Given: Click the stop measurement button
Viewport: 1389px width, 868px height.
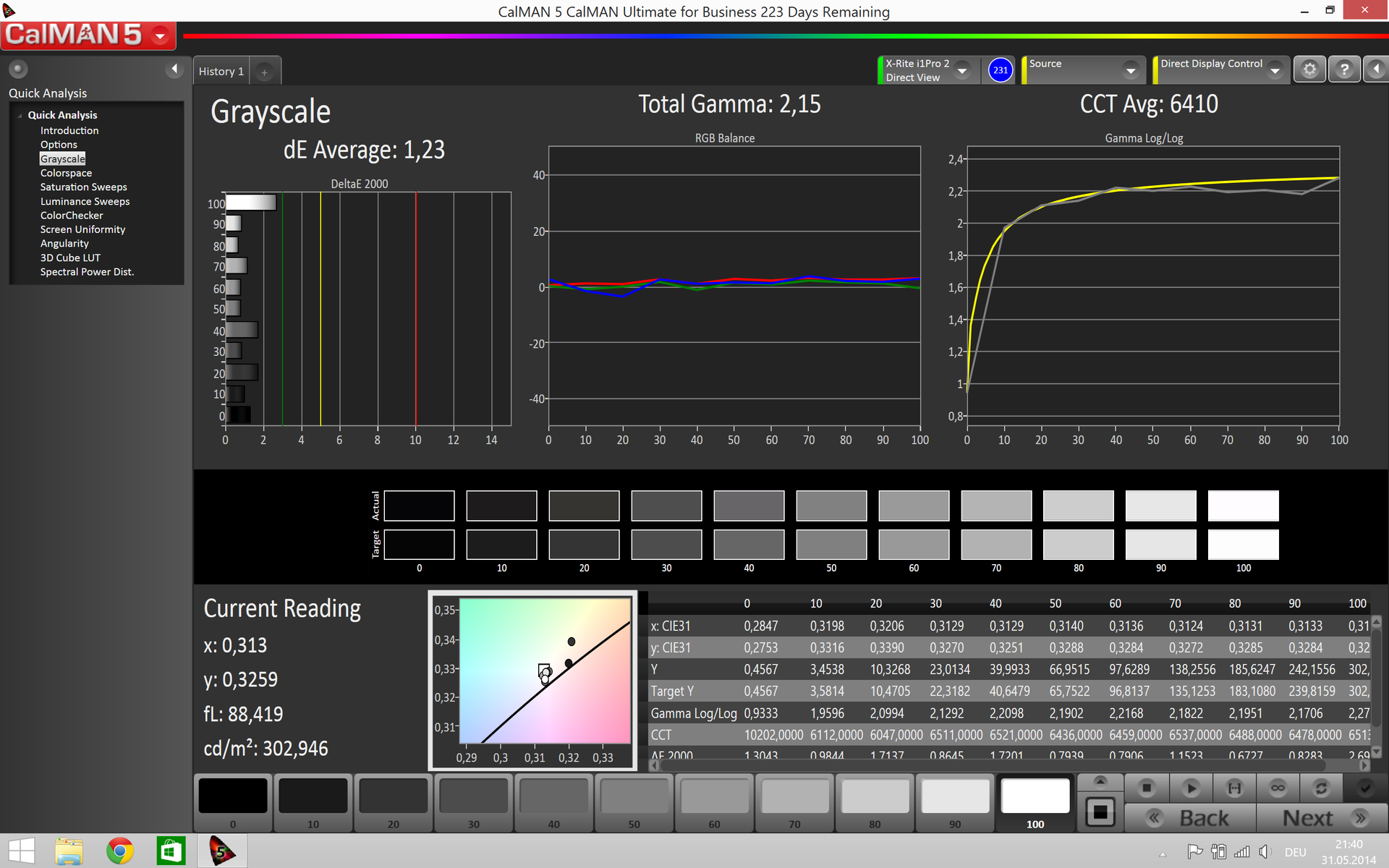Looking at the screenshot, I should (x=1147, y=788).
